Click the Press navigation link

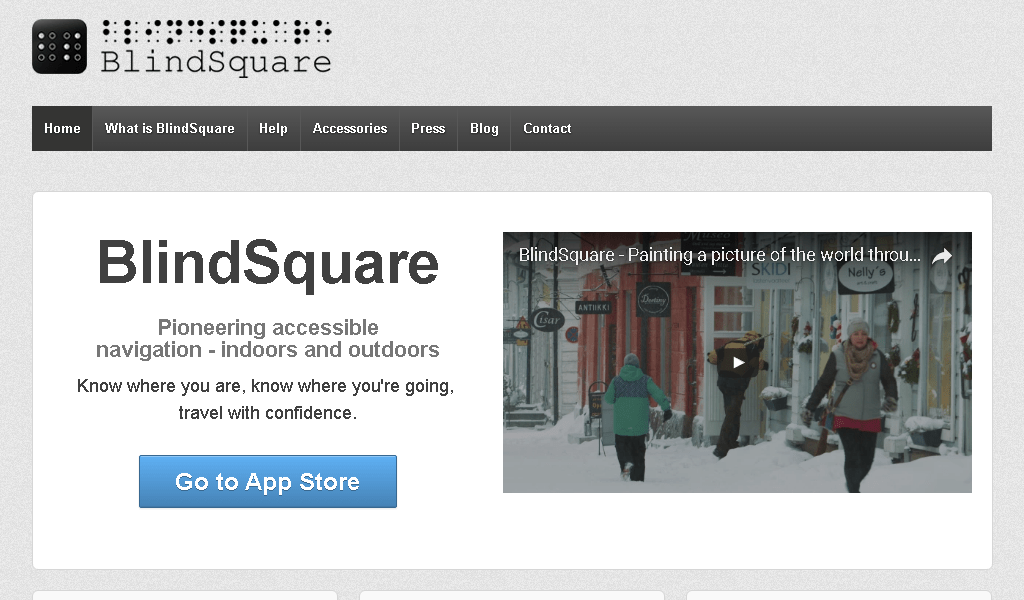click(427, 128)
